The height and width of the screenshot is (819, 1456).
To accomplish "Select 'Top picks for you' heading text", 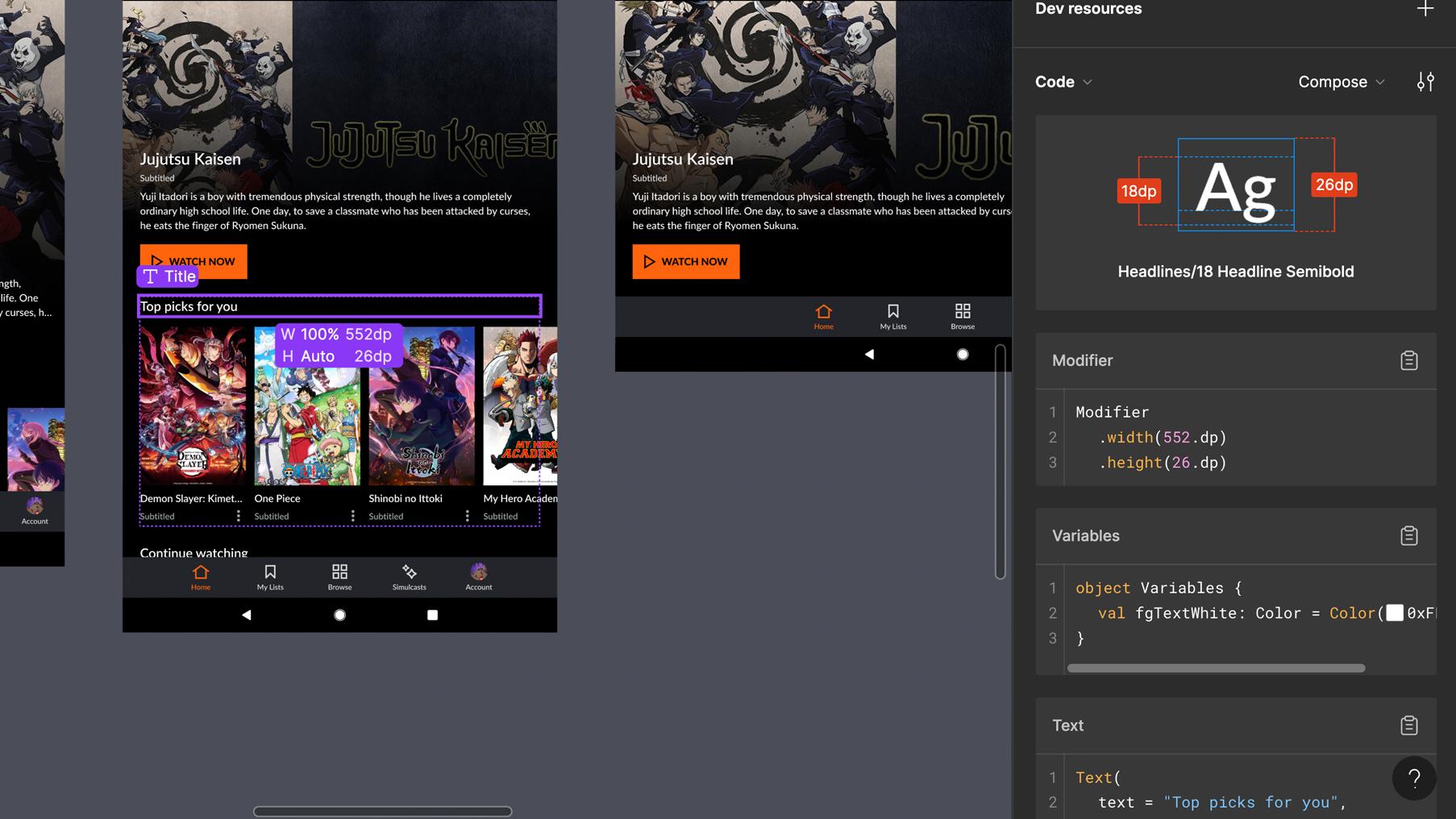I will coord(189,306).
